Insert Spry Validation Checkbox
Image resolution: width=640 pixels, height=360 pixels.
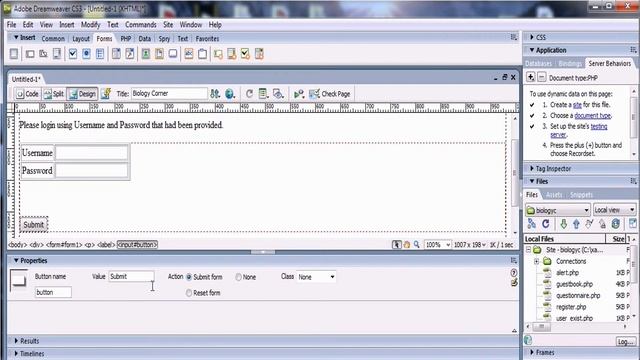point(245,54)
